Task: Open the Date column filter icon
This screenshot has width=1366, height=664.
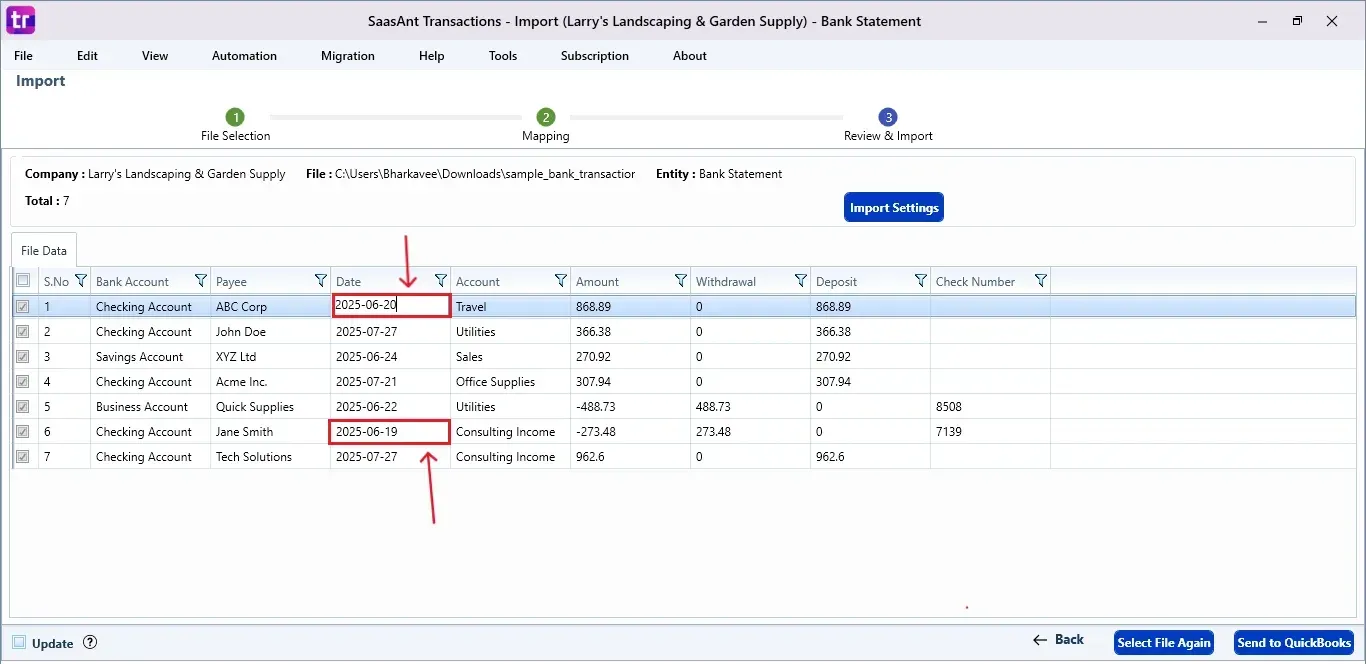Action: click(440, 281)
